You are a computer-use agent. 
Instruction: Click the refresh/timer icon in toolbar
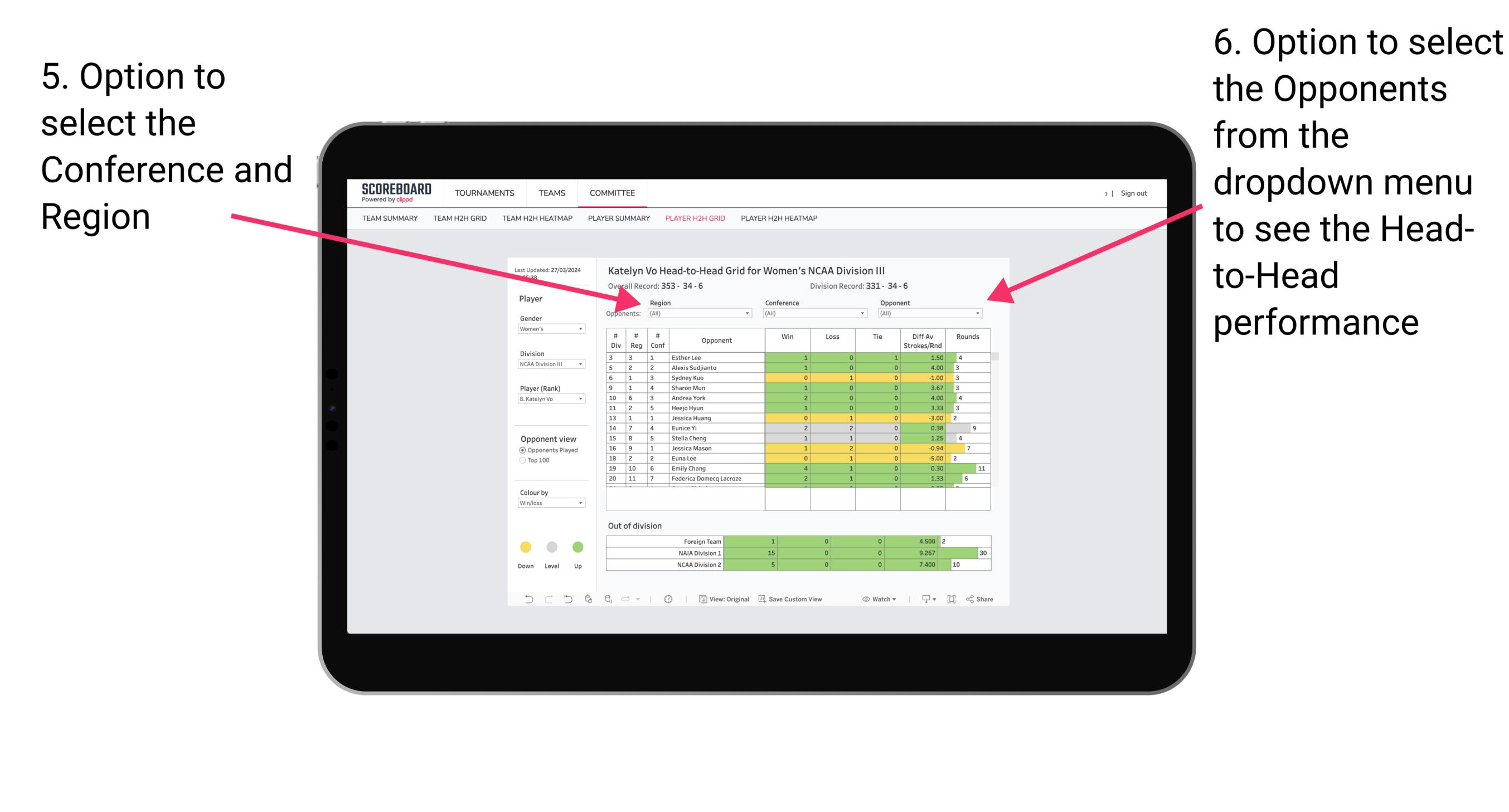669,600
